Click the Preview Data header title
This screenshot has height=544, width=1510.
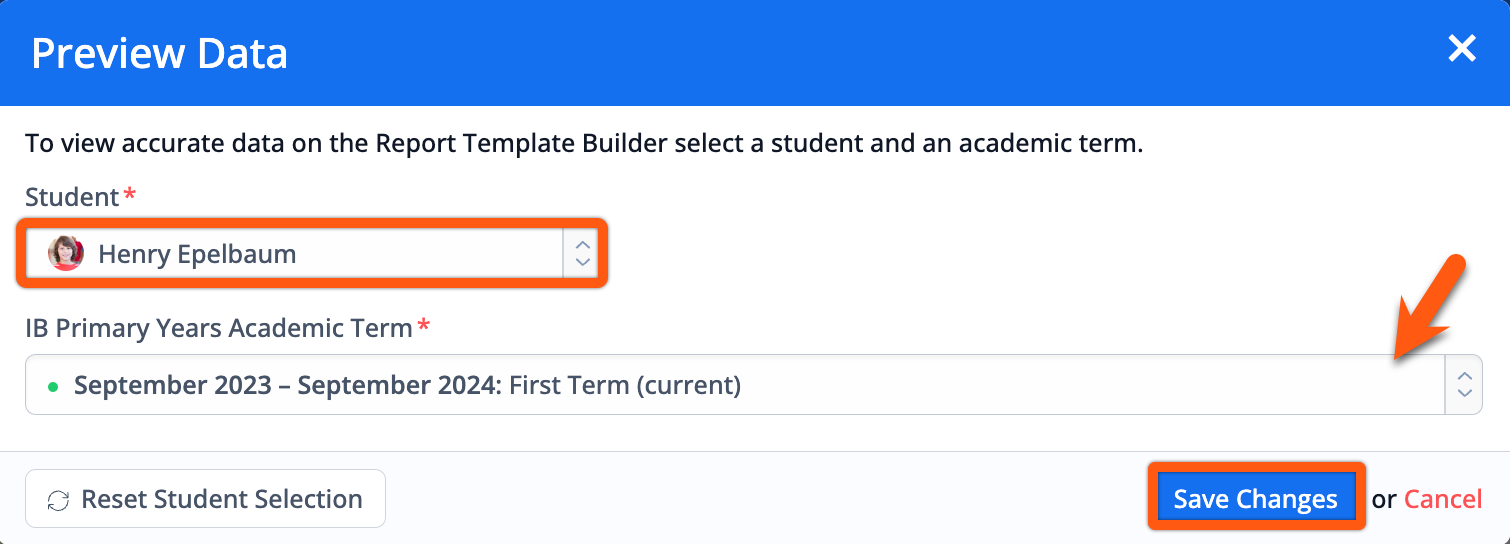[x=160, y=53]
